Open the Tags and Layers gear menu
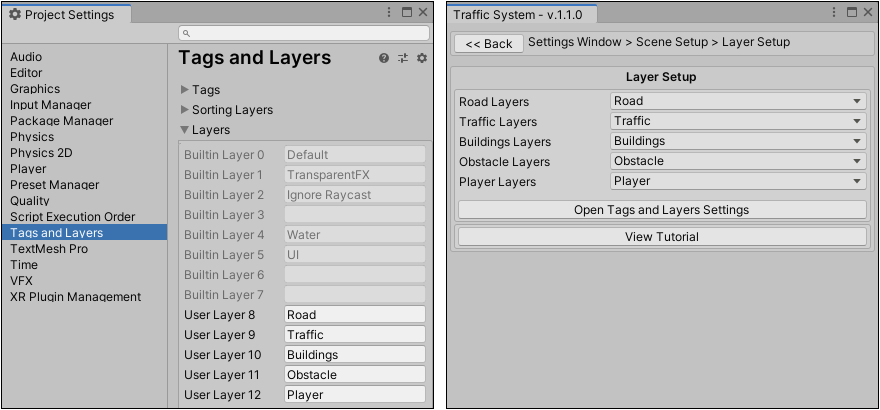This screenshot has width=880, height=410. (422, 59)
